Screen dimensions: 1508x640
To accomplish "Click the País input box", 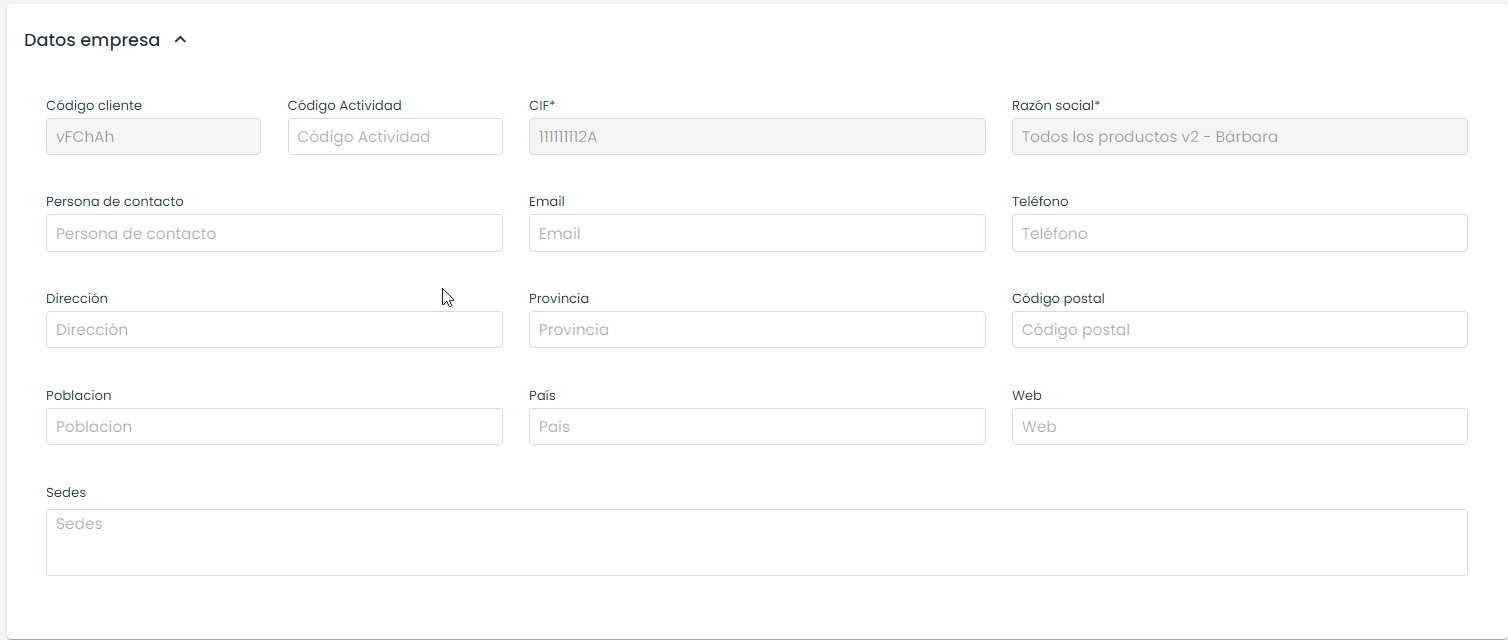I will click(756, 427).
